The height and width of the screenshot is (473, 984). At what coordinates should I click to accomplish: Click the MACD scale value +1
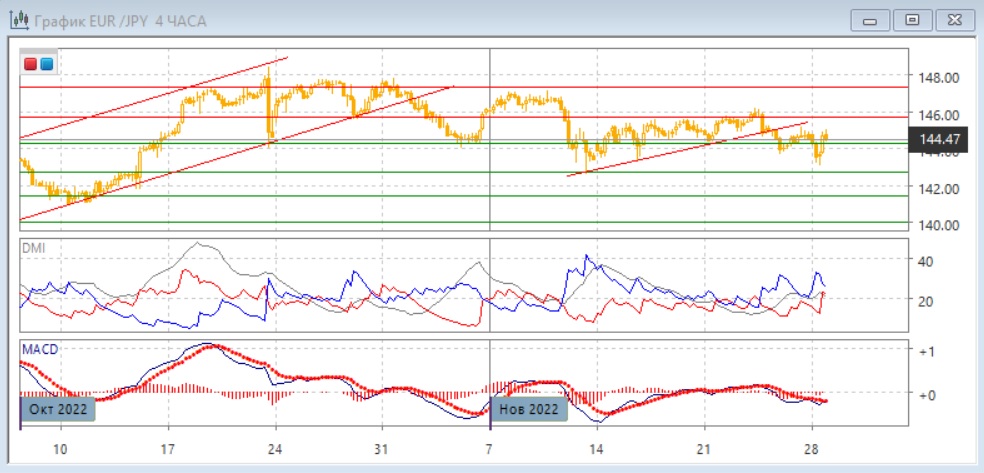coord(925,352)
